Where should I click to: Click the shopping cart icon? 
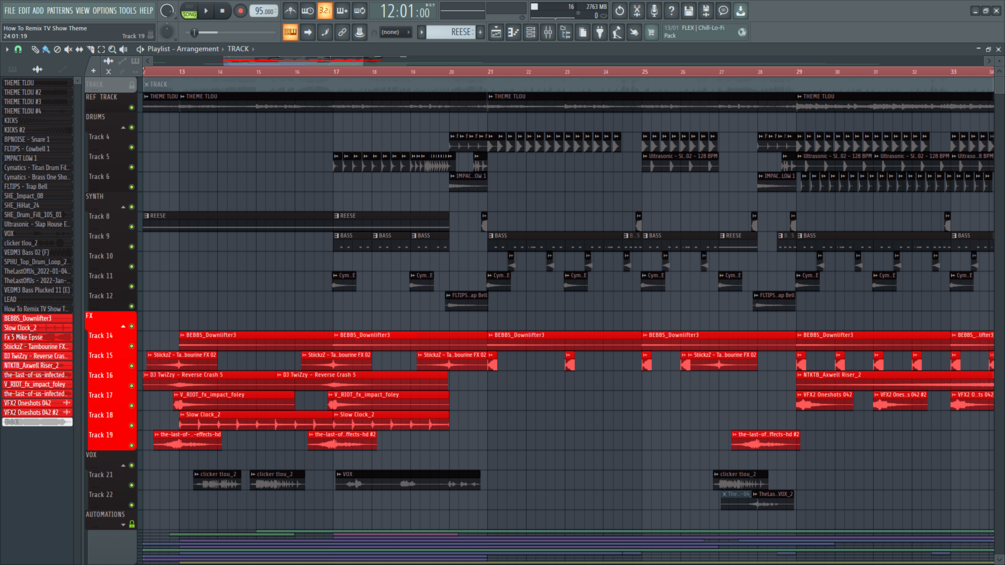(651, 32)
